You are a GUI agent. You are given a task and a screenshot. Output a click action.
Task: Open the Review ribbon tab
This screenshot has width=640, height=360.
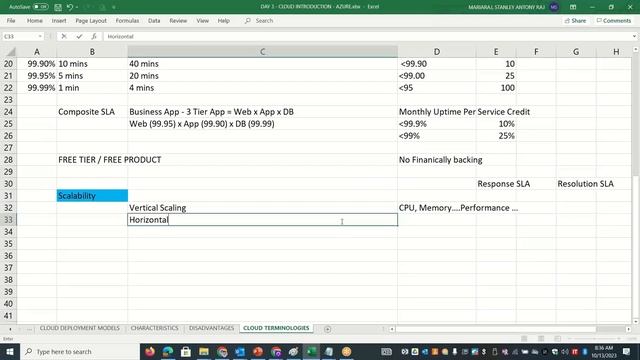pos(178,20)
